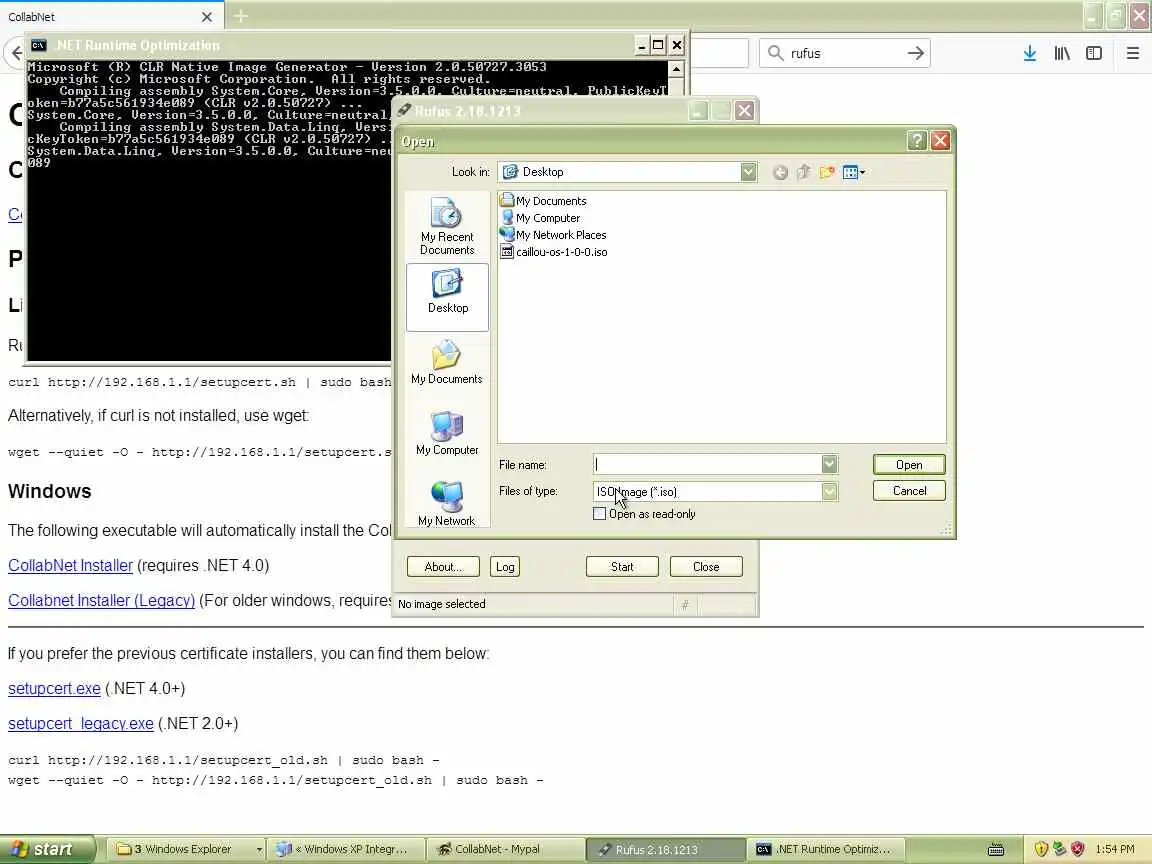Click yellow security shield tray icon
1152x864 pixels.
[x=1041, y=849]
